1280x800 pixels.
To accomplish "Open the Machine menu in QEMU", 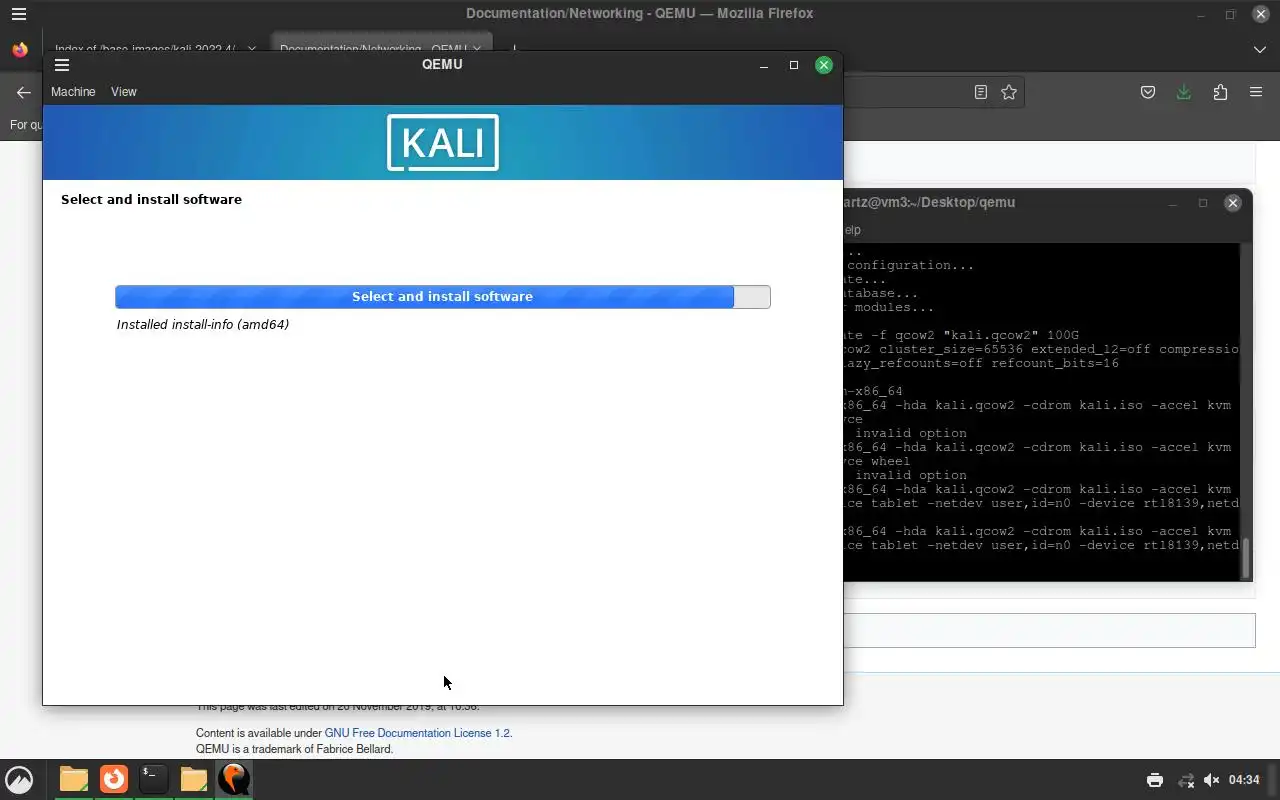I will point(73,92).
